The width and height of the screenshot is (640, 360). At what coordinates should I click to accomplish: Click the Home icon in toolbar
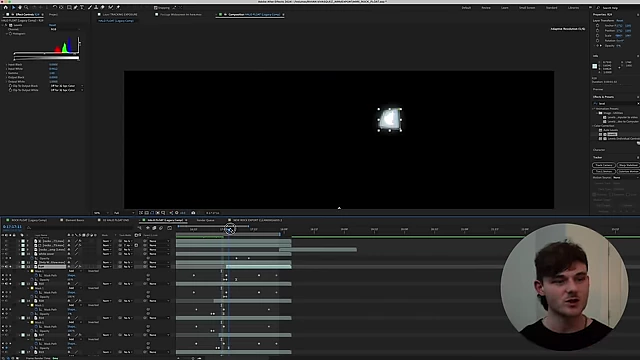(x=6, y=7)
